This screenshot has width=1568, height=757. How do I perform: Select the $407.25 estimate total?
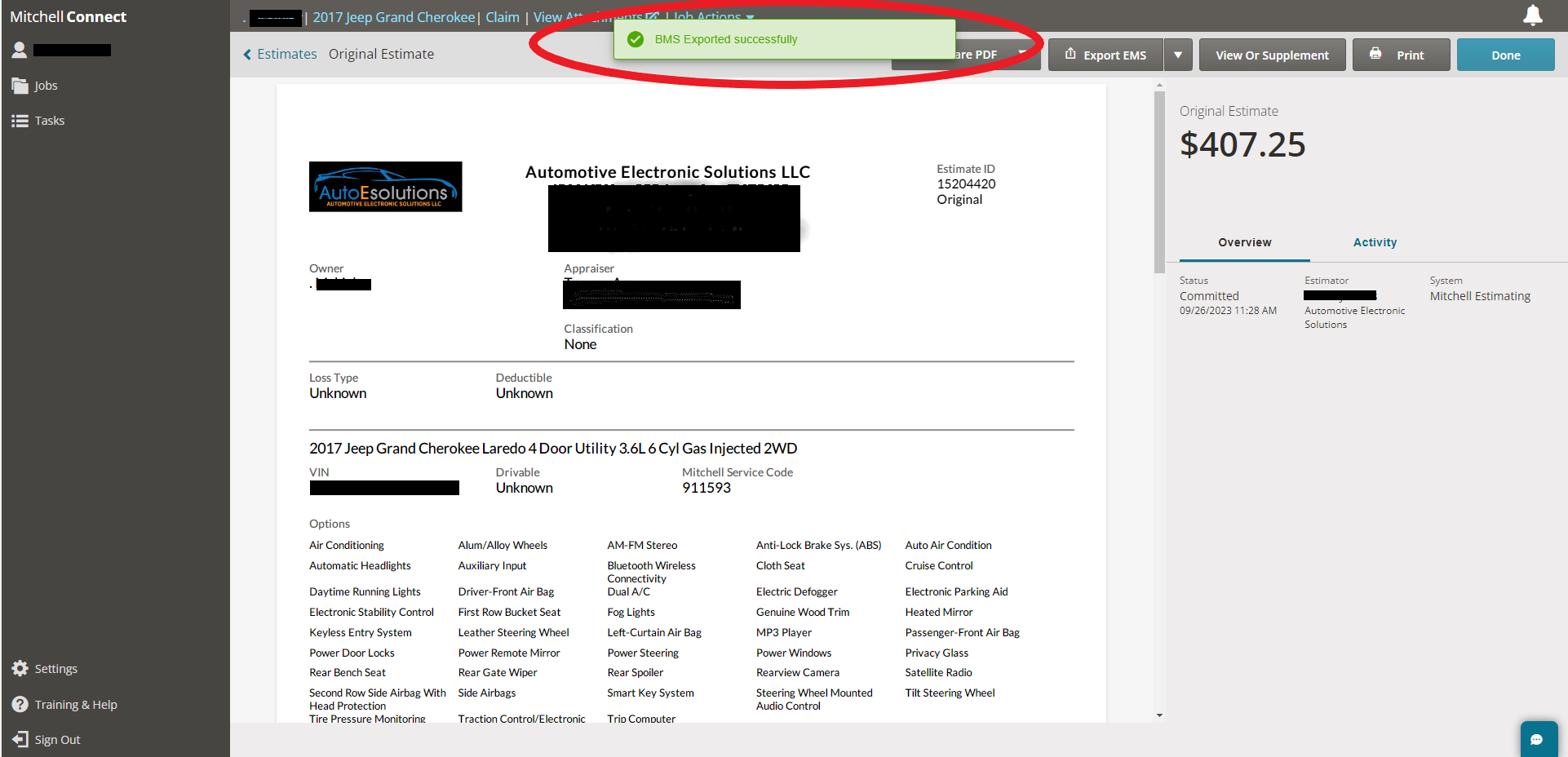pos(1242,144)
